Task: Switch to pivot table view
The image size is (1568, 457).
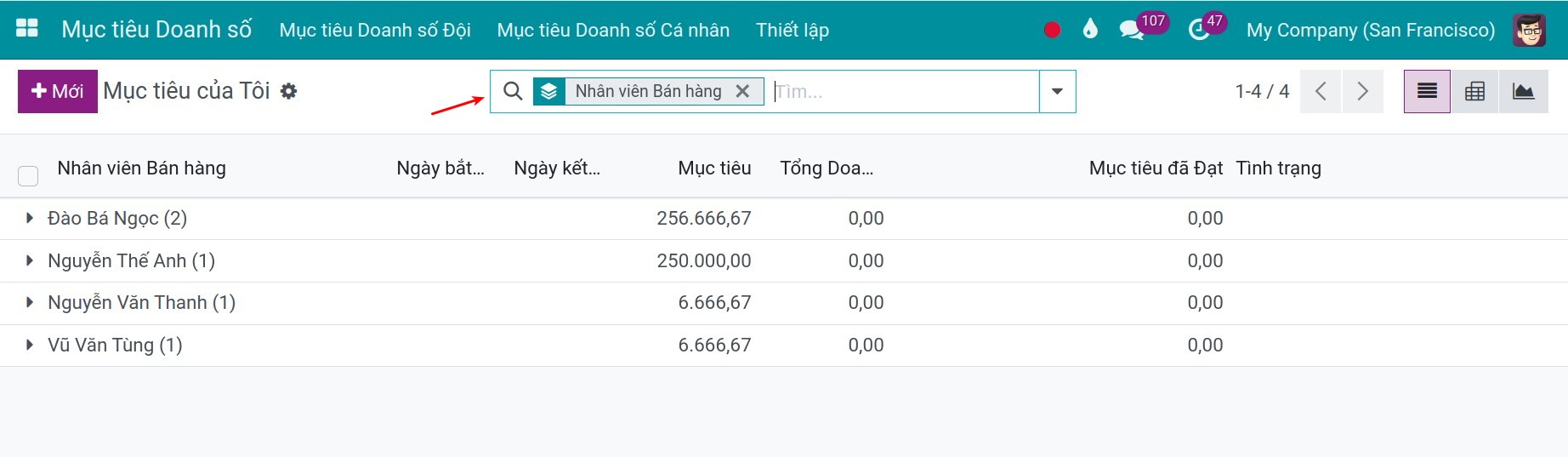Action: click(1474, 91)
